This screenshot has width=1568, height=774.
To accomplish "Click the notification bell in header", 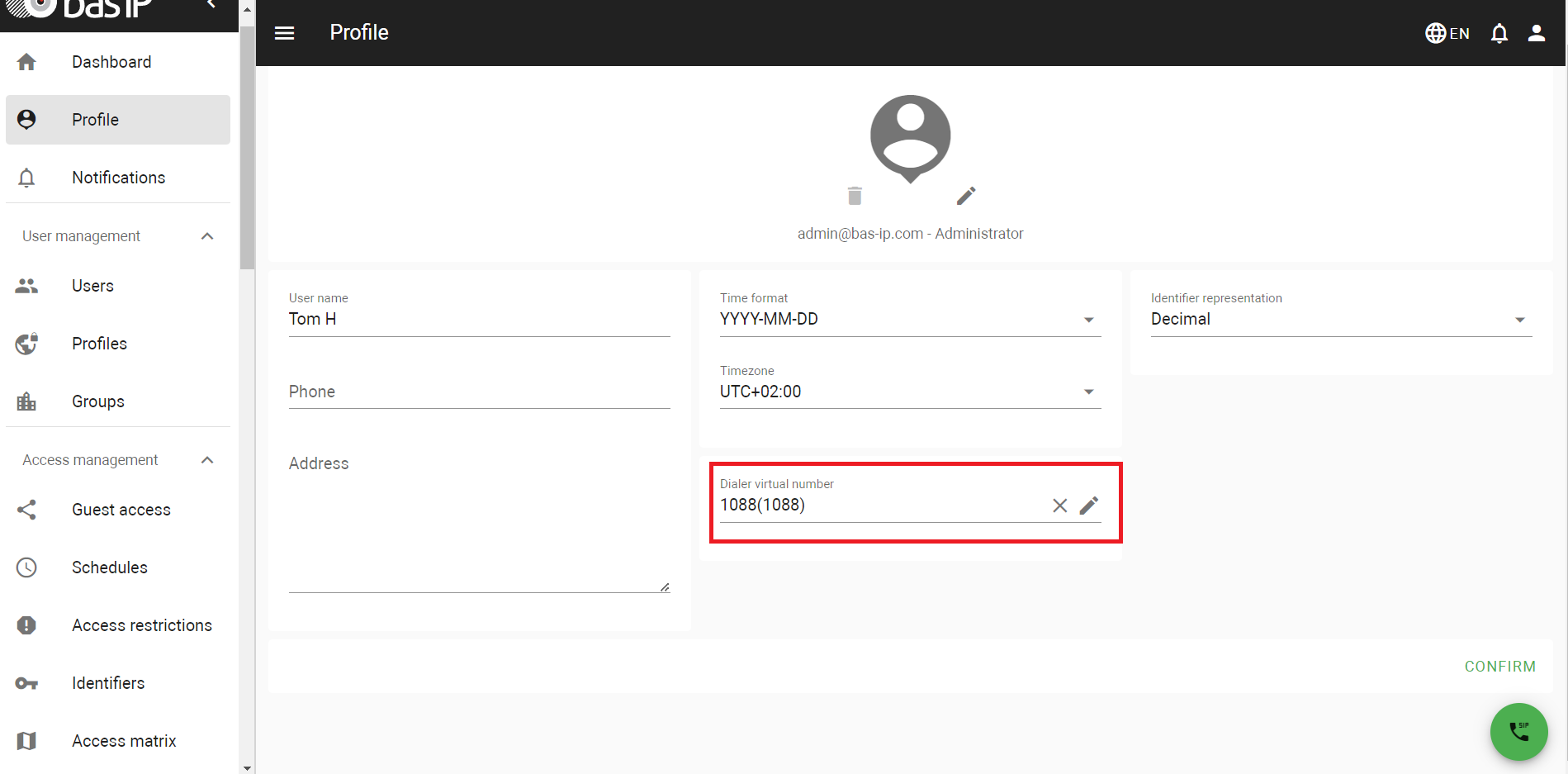I will pyautogui.click(x=1499, y=33).
